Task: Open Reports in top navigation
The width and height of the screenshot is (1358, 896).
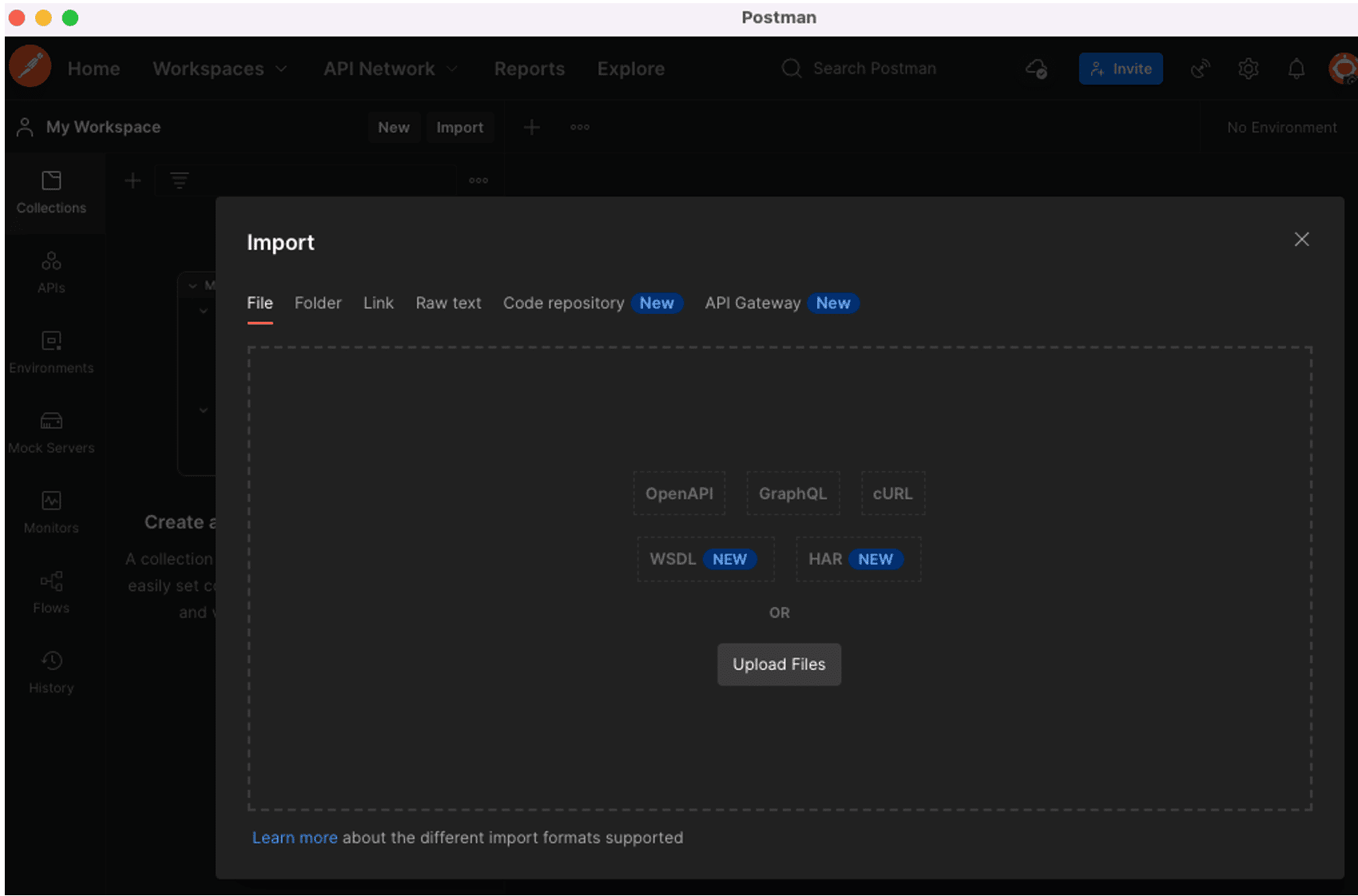Action: coord(530,69)
